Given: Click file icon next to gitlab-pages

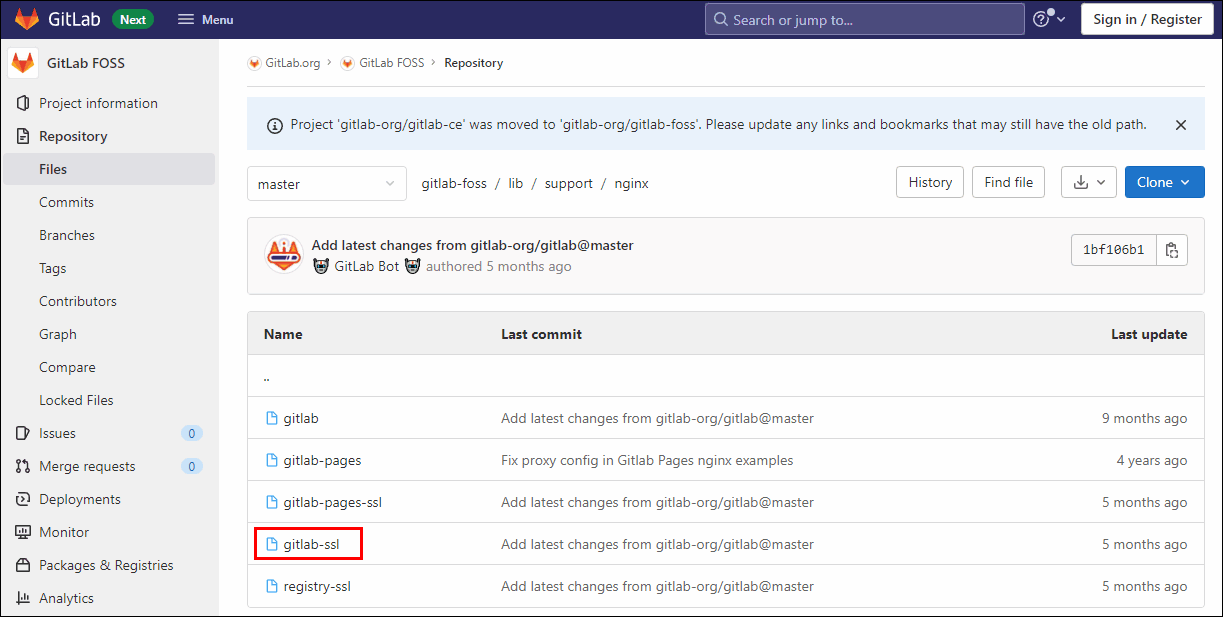Looking at the screenshot, I should pos(271,460).
